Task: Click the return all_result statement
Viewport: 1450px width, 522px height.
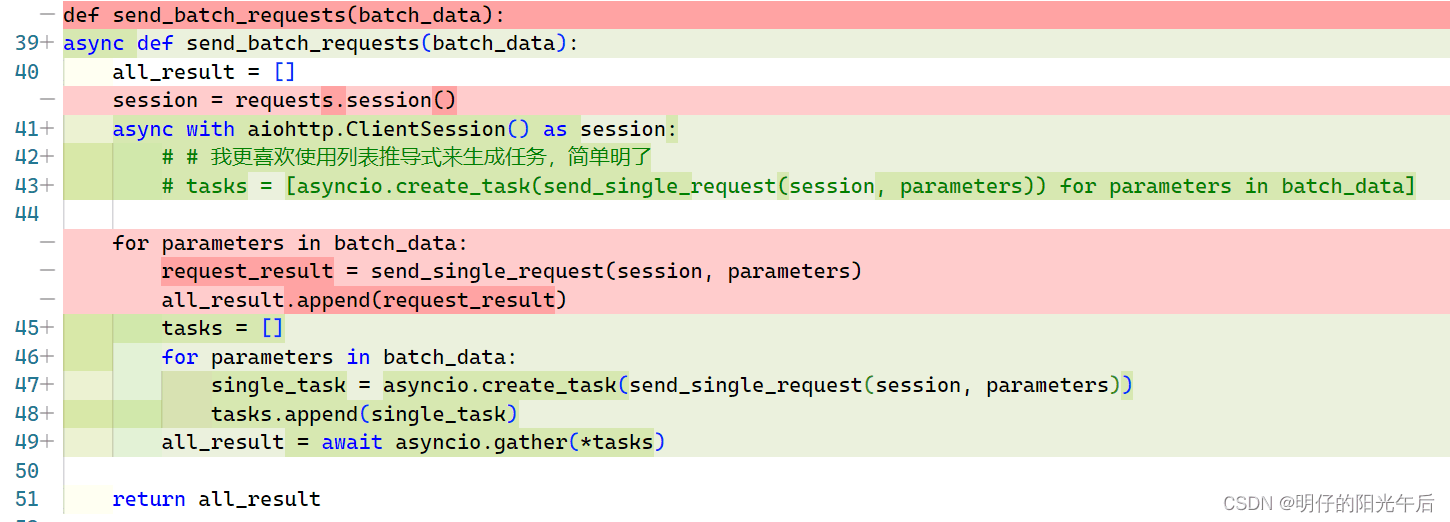Action: coord(216,499)
